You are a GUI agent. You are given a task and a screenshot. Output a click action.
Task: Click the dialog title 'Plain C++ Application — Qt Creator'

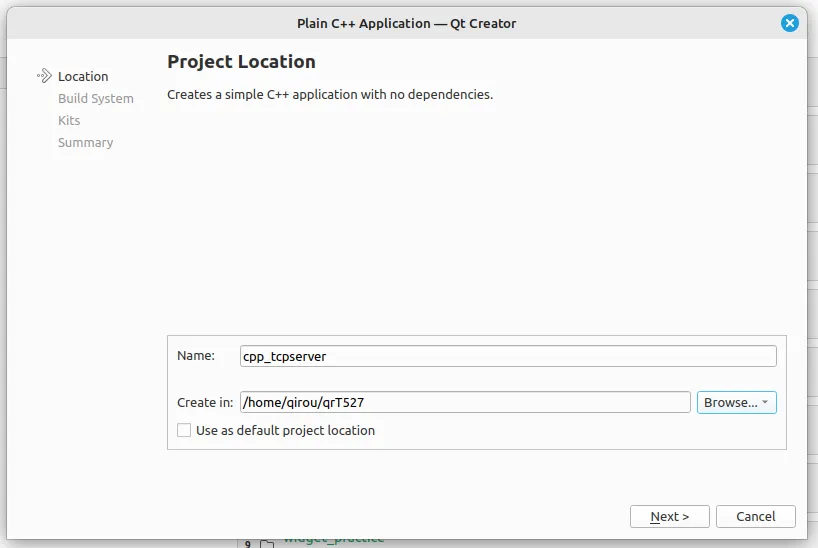pyautogui.click(x=406, y=23)
